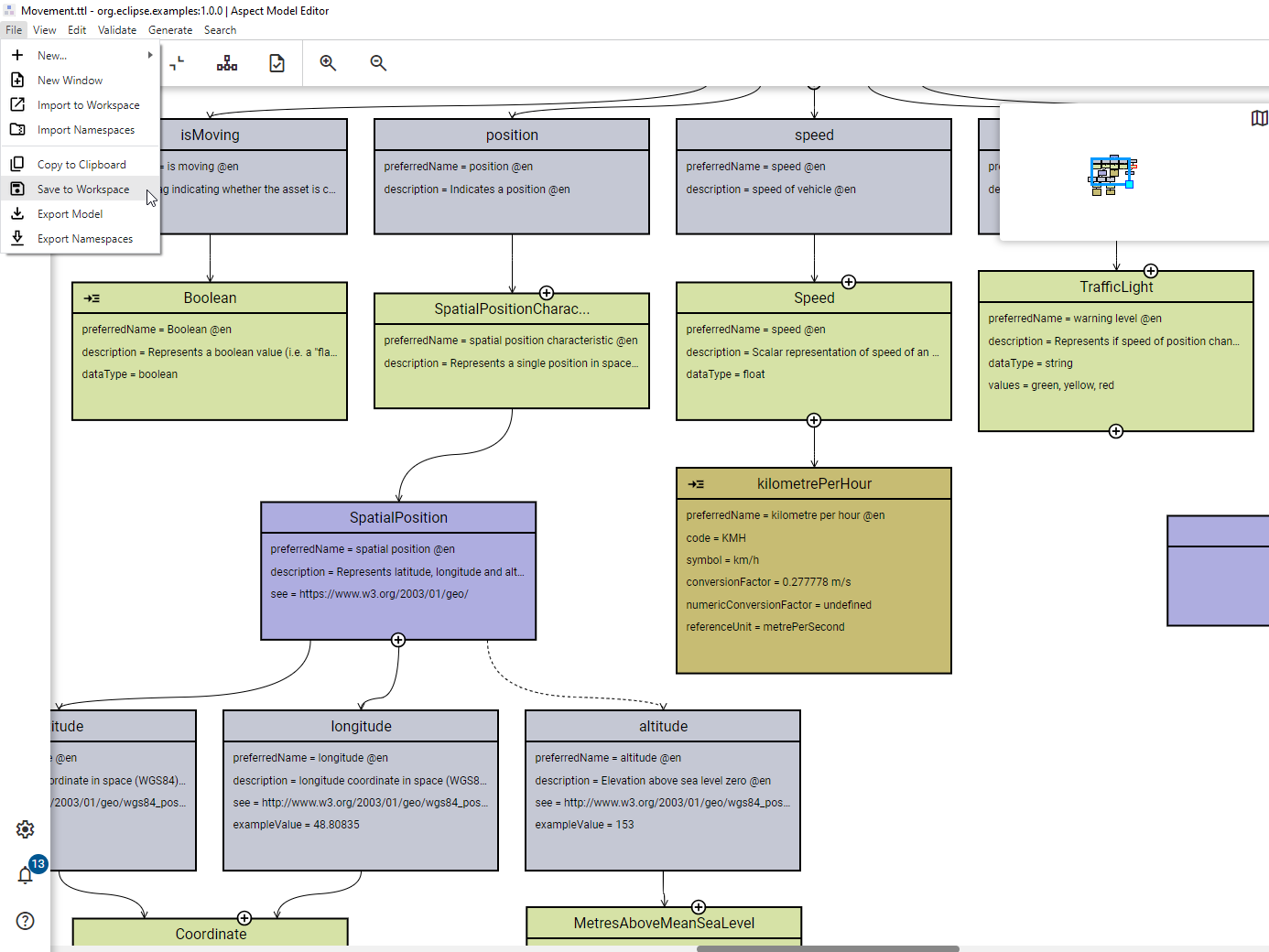Click plus expander at bottom of TrafficLight node
1269x952 pixels.
point(1116,431)
